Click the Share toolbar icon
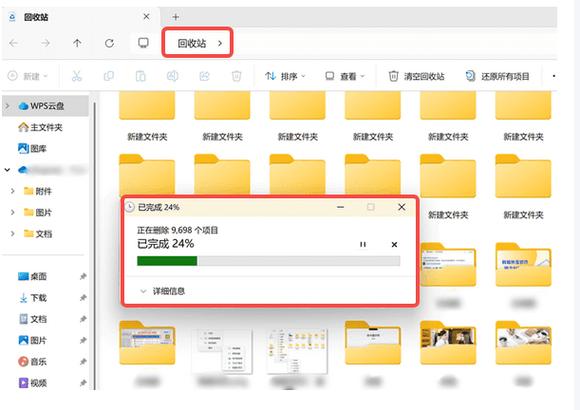This screenshot has height=410, width=580. click(205, 76)
